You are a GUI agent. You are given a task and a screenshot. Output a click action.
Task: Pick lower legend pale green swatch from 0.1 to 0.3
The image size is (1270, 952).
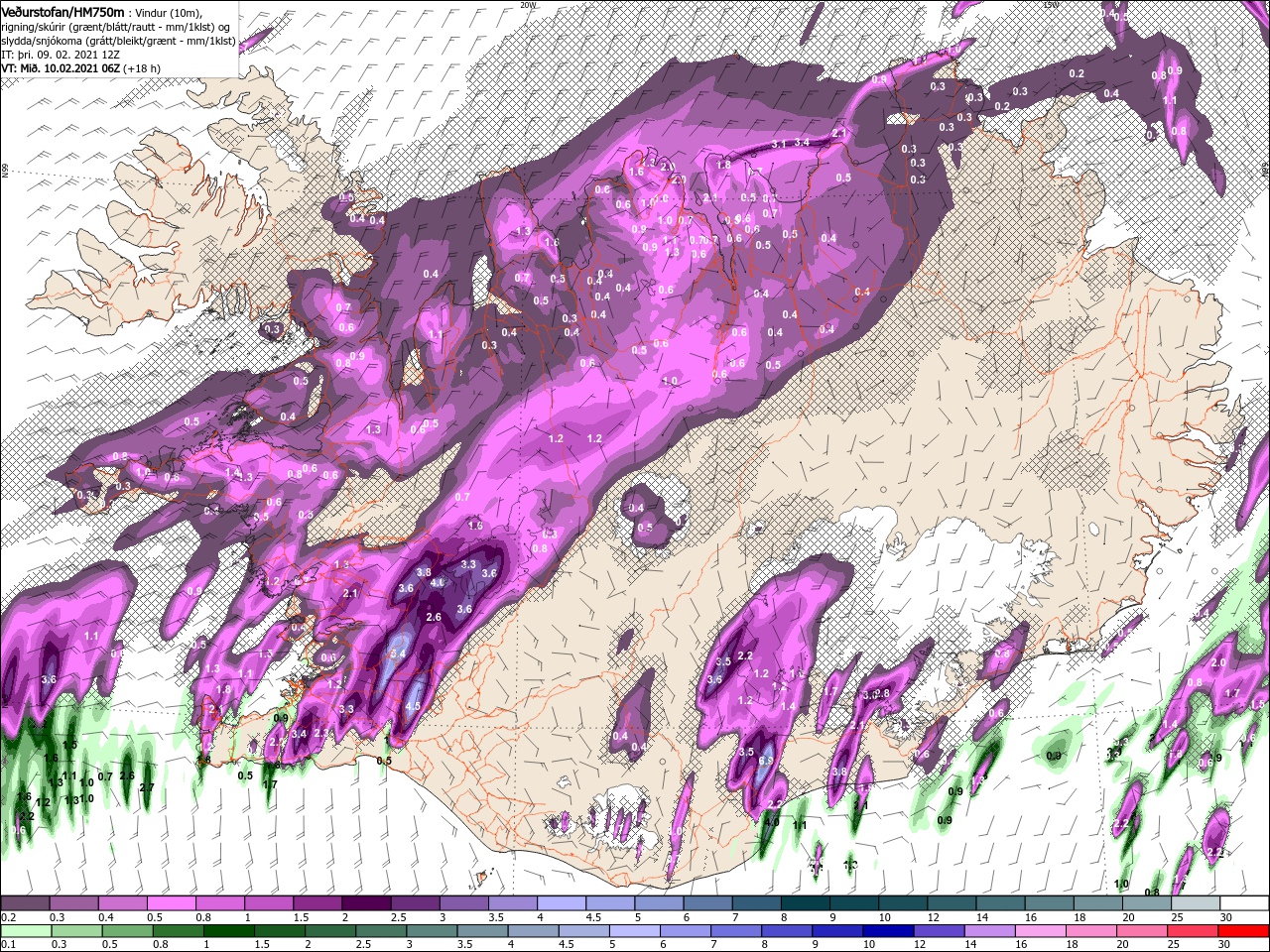[25, 931]
